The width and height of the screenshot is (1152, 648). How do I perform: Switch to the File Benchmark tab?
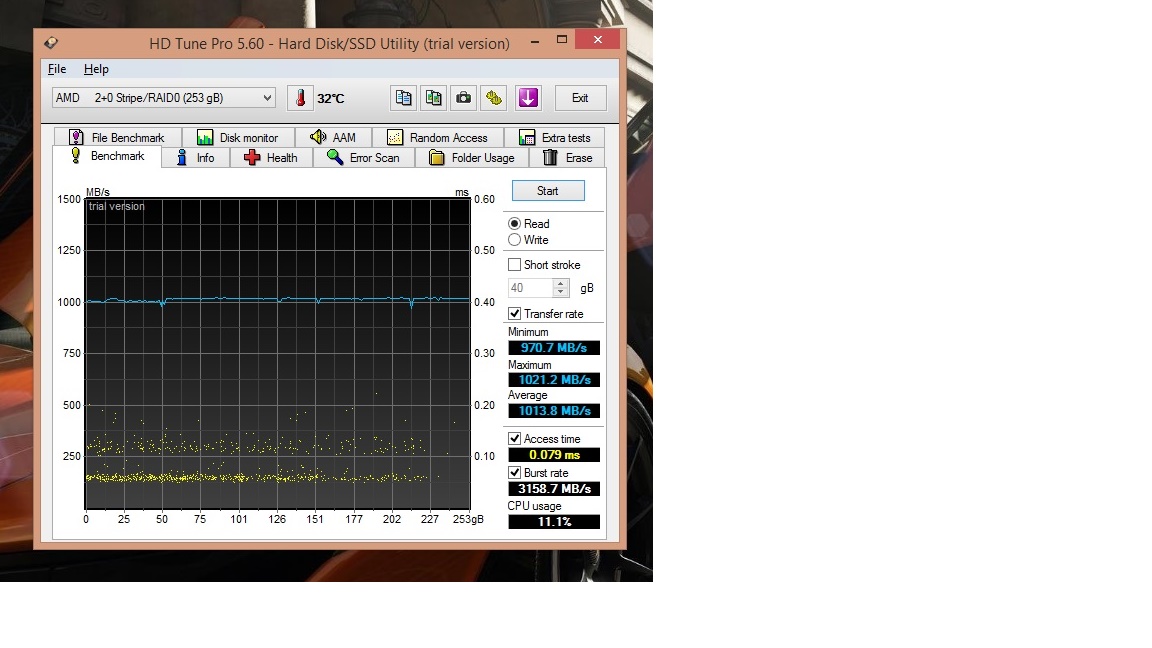116,137
